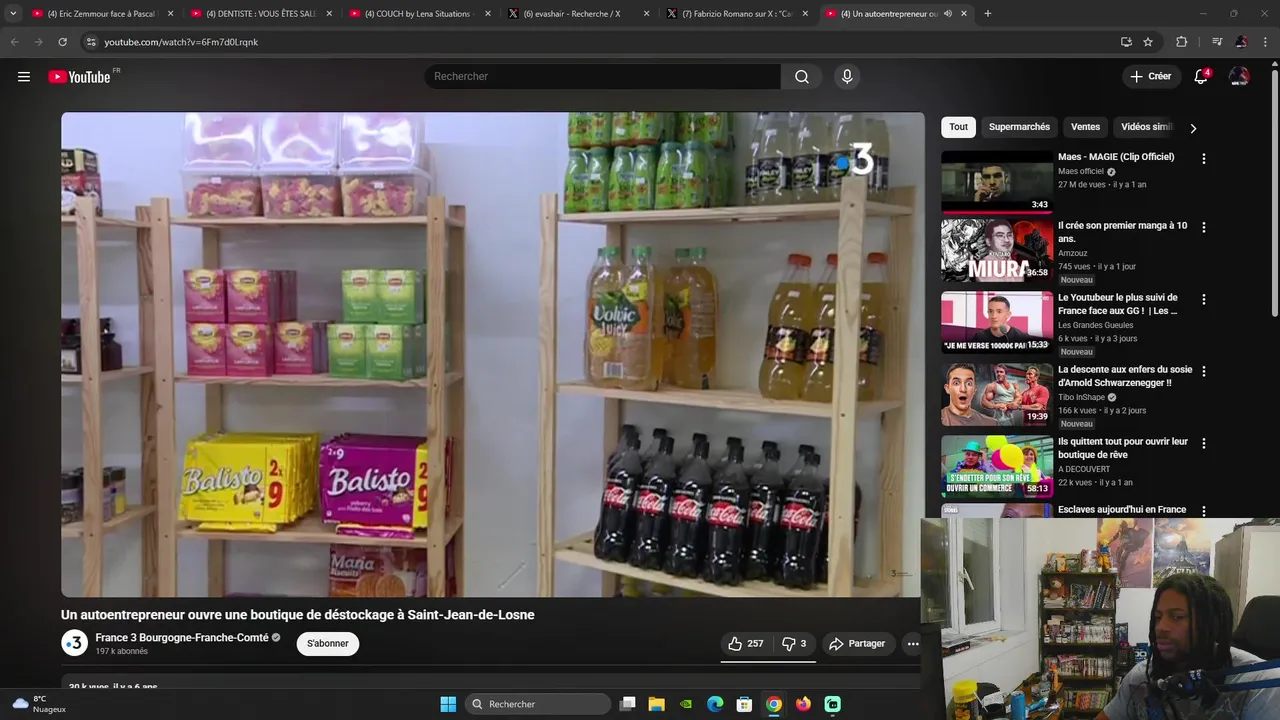View site information icon in address bar

pyautogui.click(x=90, y=42)
